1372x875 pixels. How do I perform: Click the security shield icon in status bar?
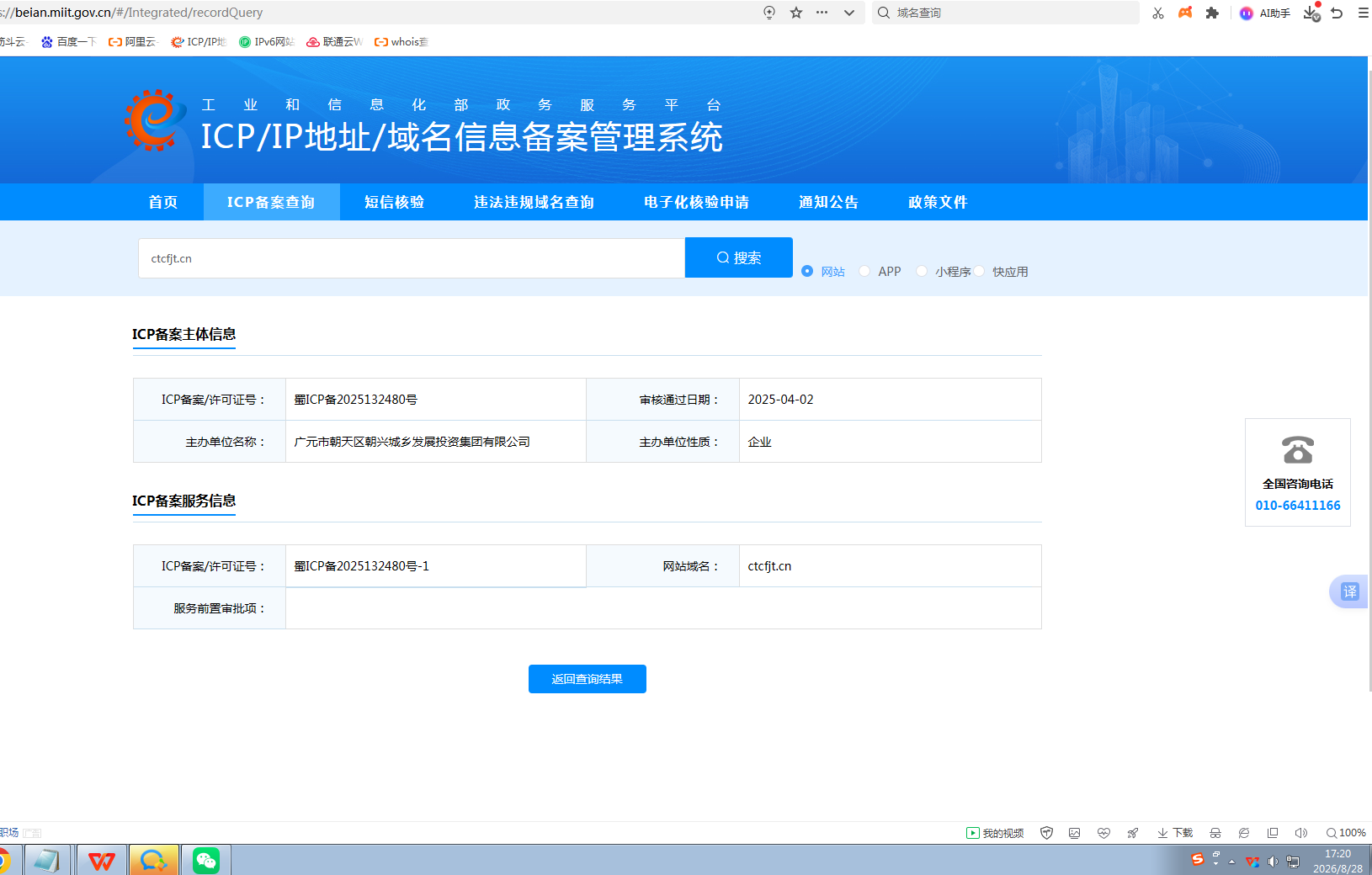coord(1047,833)
